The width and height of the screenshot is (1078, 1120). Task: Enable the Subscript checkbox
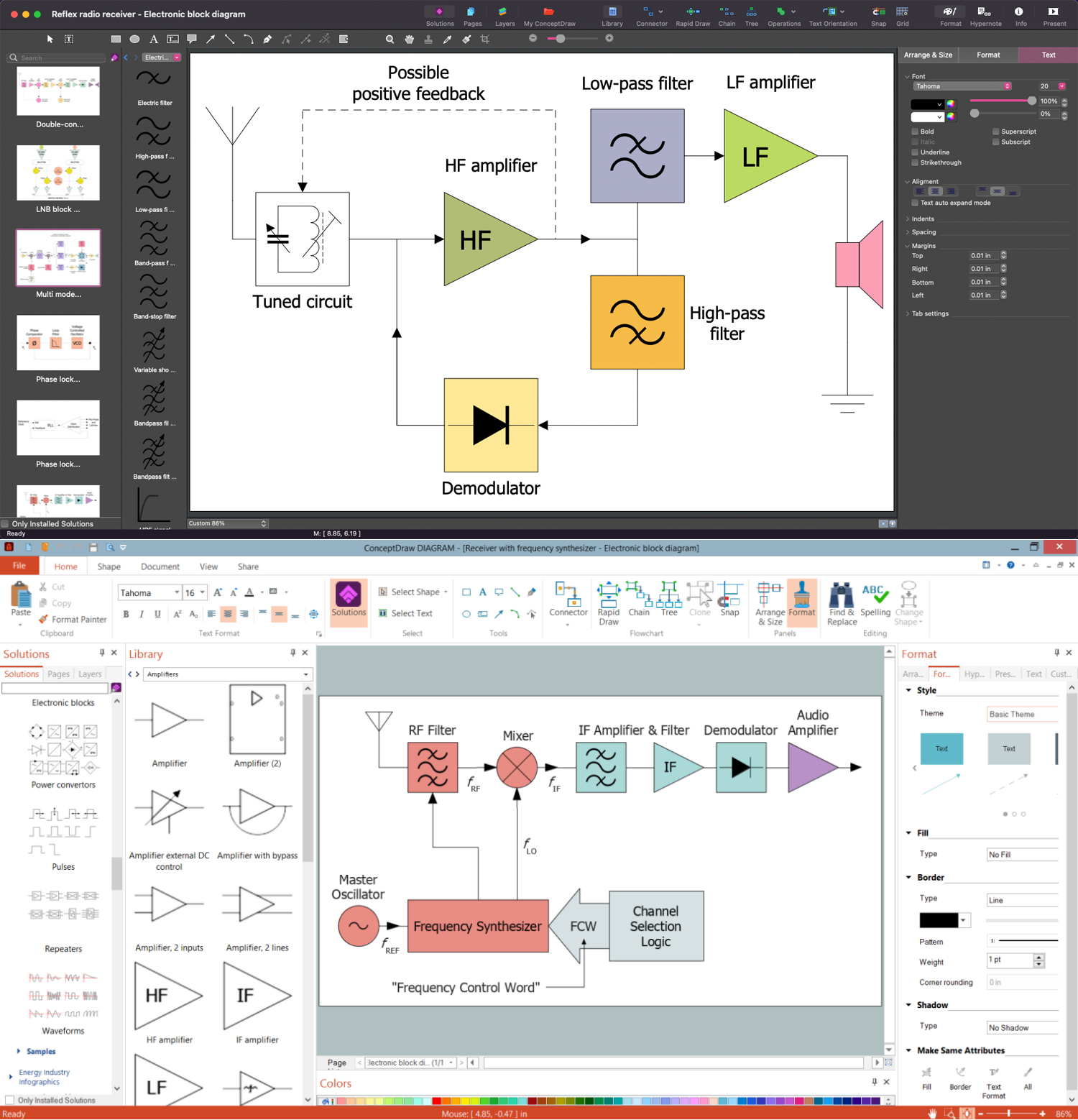click(x=995, y=142)
